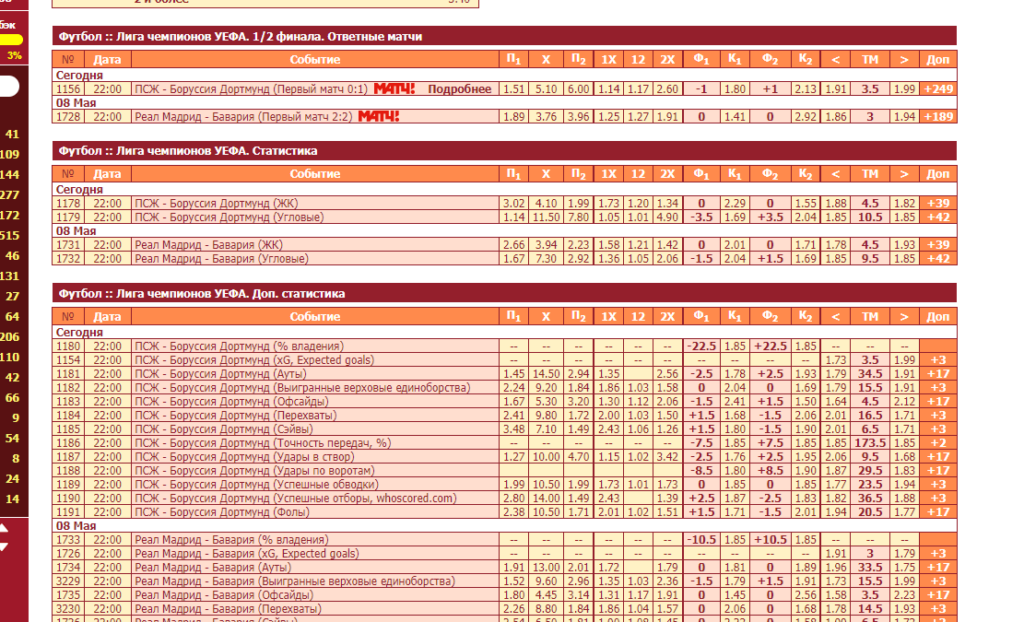Click the МАТЧ! logo on PSG–Borussia row
The width and height of the screenshot is (1024, 622).
pos(394,89)
